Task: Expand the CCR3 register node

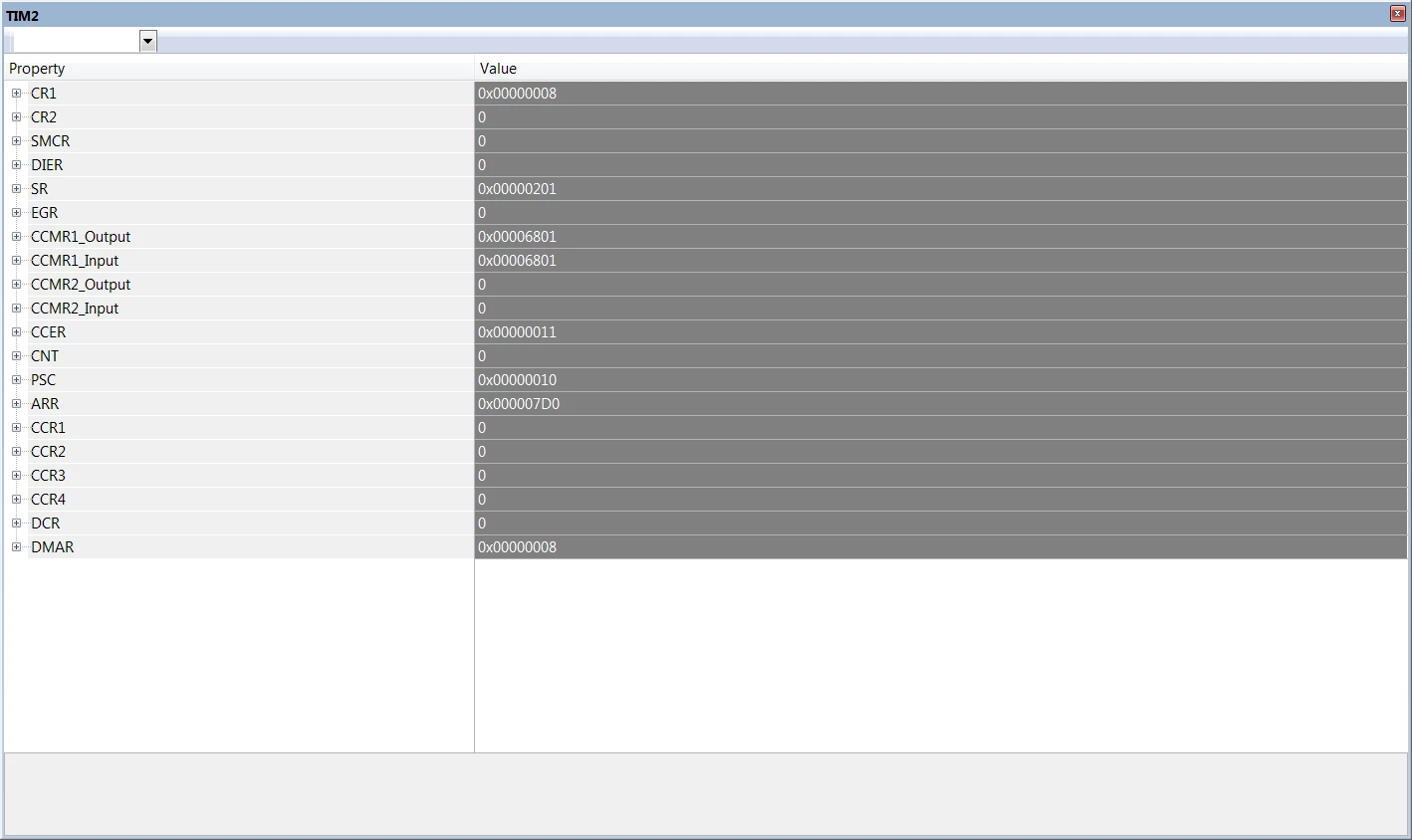Action: point(16,476)
